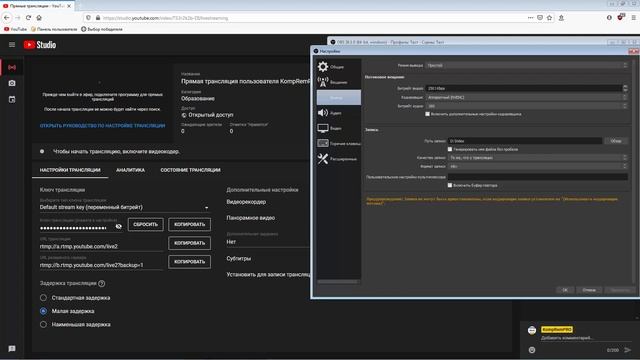Click the YouTube Studio hamburger menu
The width and height of the screenshot is (640, 360).
pos(12,44)
